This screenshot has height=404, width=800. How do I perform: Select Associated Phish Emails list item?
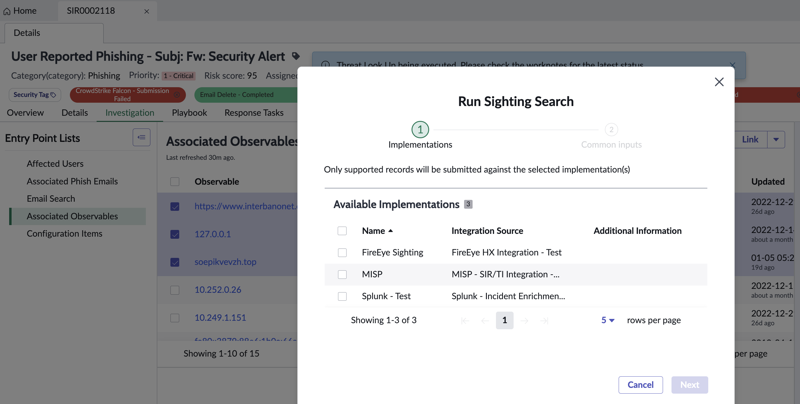tap(72, 181)
